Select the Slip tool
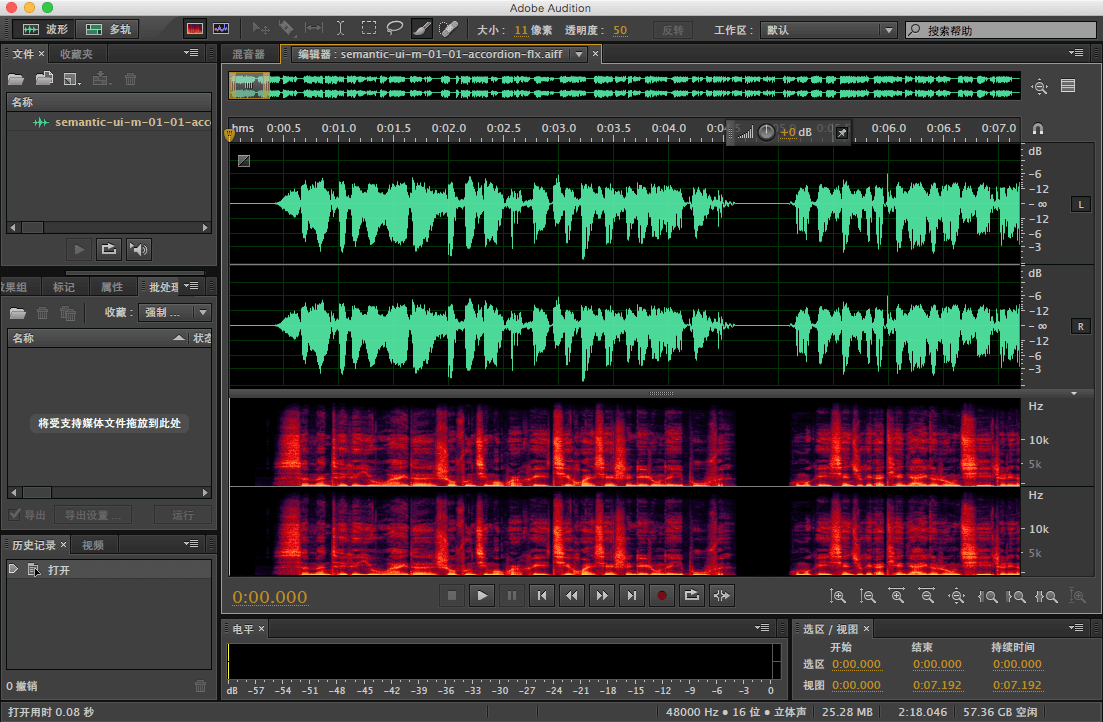The image size is (1103, 722). point(313,29)
